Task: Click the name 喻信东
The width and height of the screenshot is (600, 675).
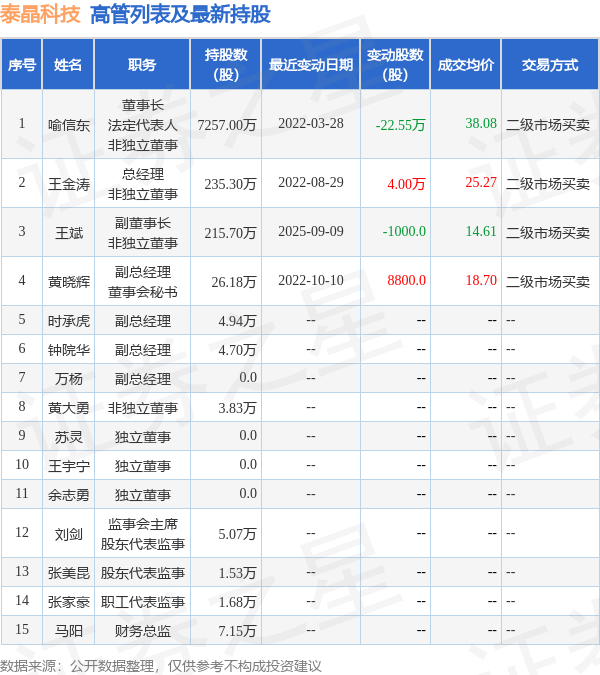Action: (69, 125)
